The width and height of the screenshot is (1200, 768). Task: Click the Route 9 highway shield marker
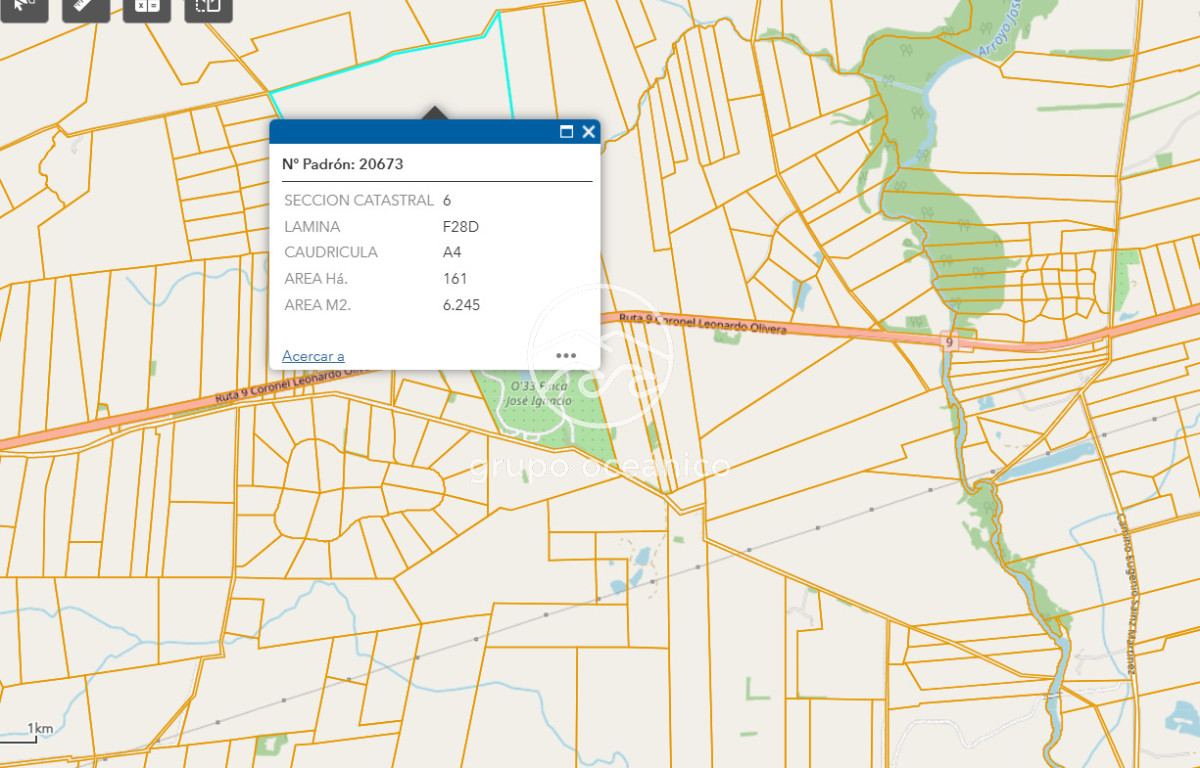[949, 343]
